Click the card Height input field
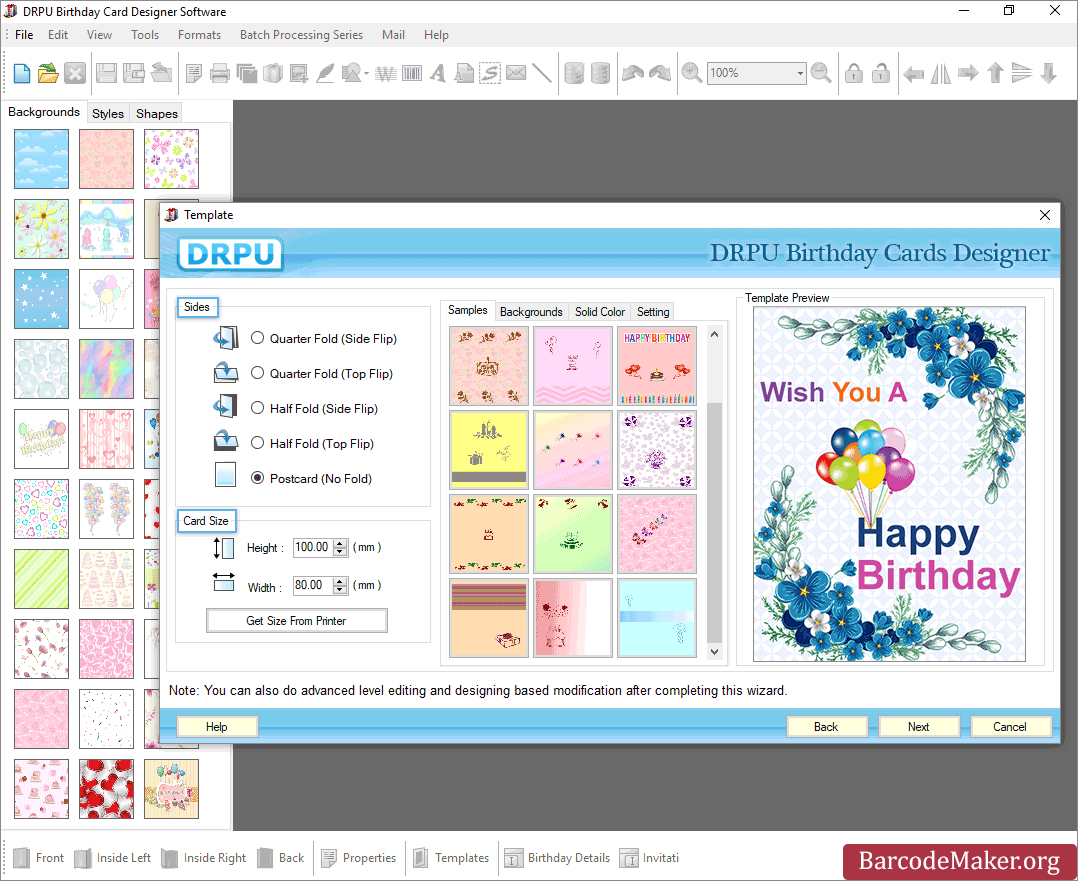The height and width of the screenshot is (881, 1078). click(313, 547)
